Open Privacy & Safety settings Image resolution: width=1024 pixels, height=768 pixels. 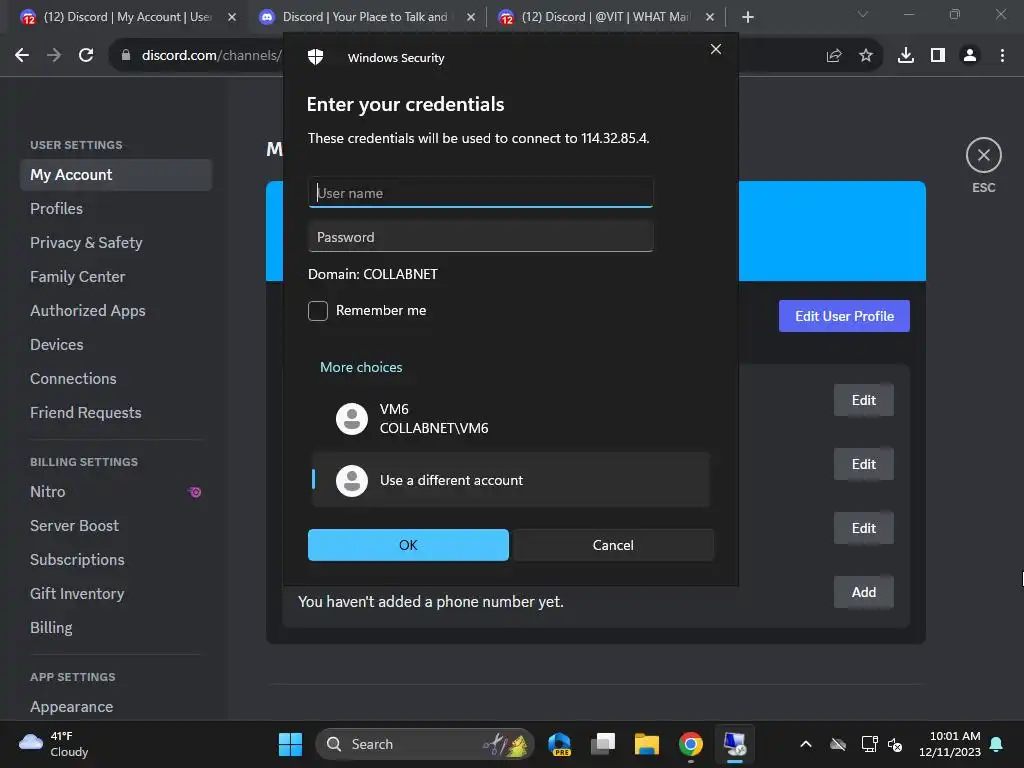pyautogui.click(x=116, y=242)
